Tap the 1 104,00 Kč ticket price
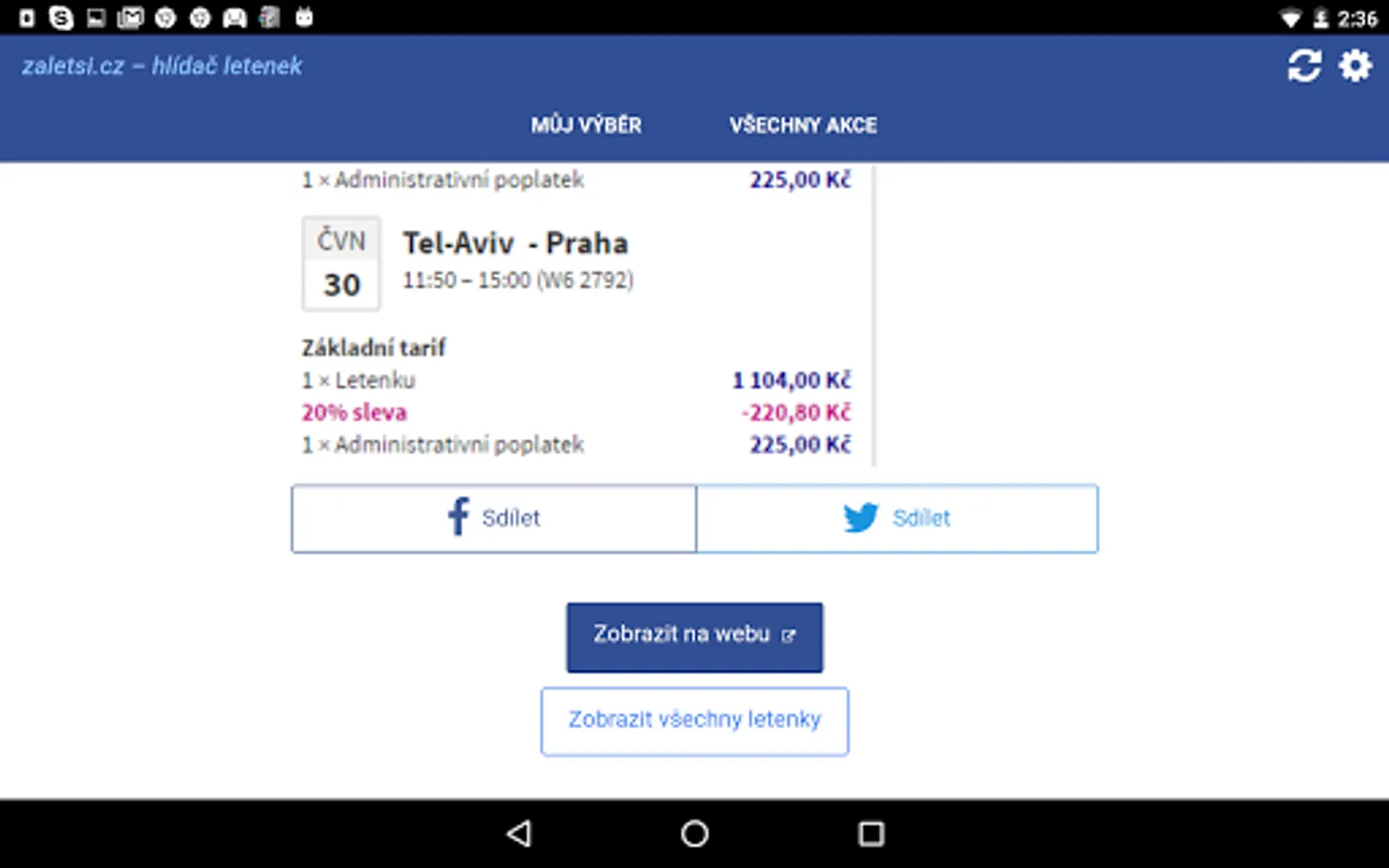This screenshot has width=1389, height=868. (791, 380)
